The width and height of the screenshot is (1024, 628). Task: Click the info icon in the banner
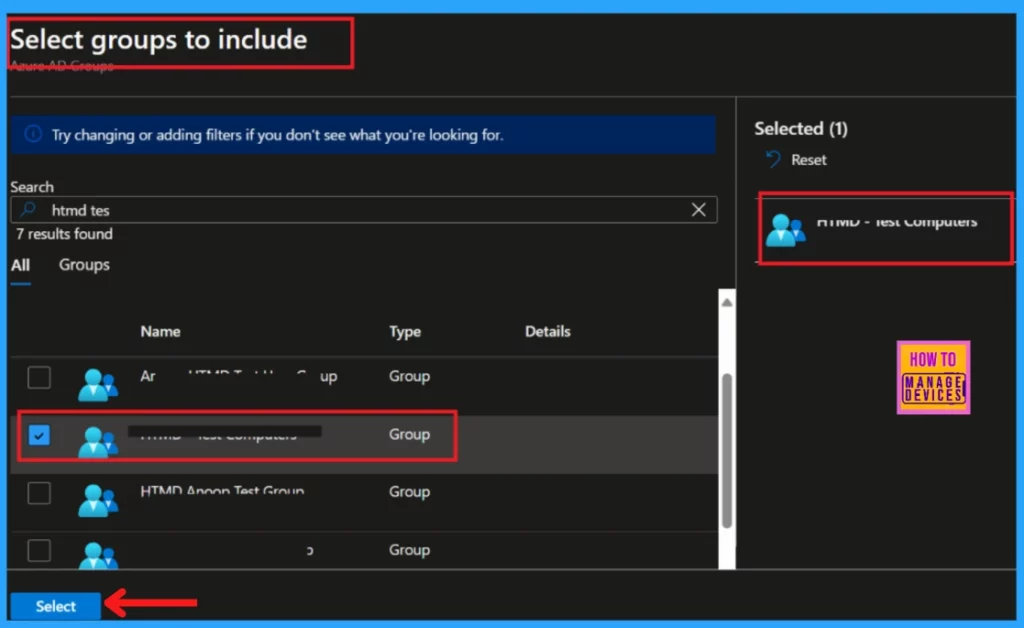click(33, 134)
